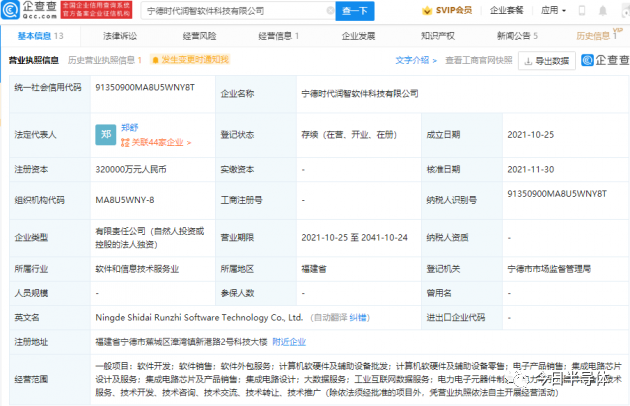This screenshot has width=630, height=406.
Task: Open the 法律诉讼 tab
Action: tap(120, 36)
